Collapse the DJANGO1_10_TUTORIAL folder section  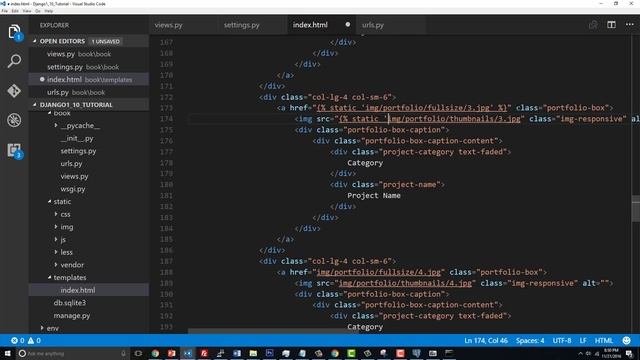(x=35, y=105)
